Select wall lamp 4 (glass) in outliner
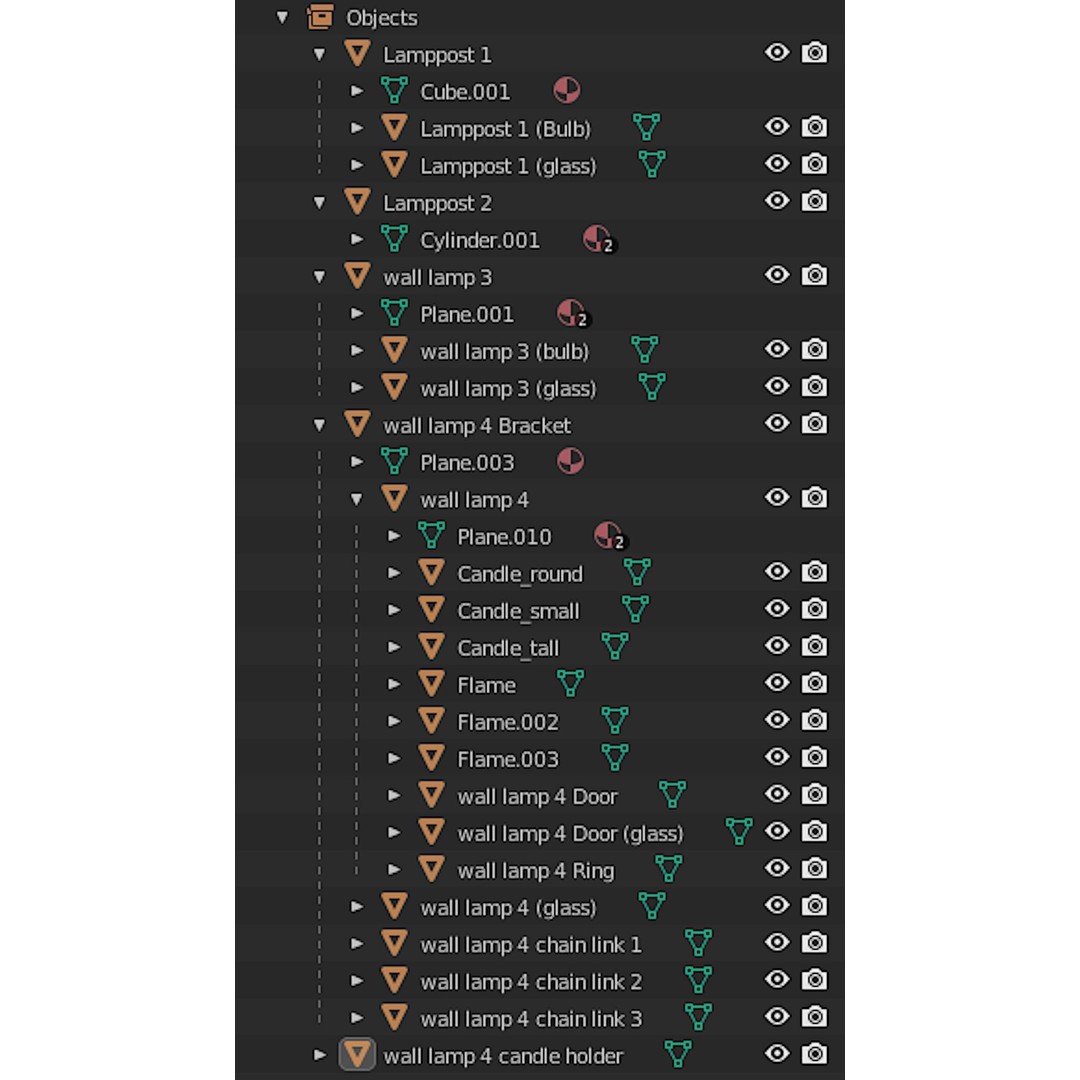 click(x=508, y=908)
